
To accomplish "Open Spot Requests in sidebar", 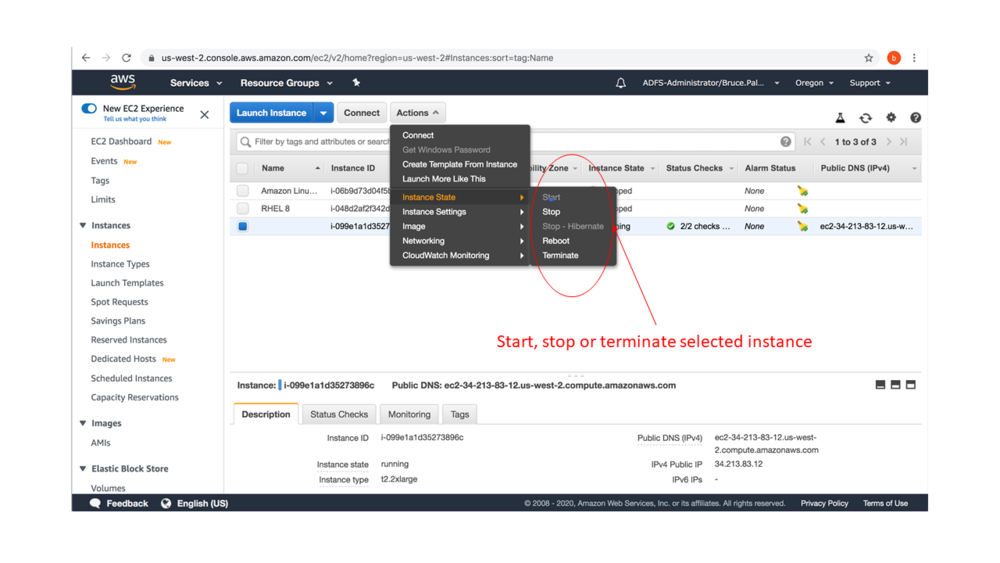I will tap(119, 302).
